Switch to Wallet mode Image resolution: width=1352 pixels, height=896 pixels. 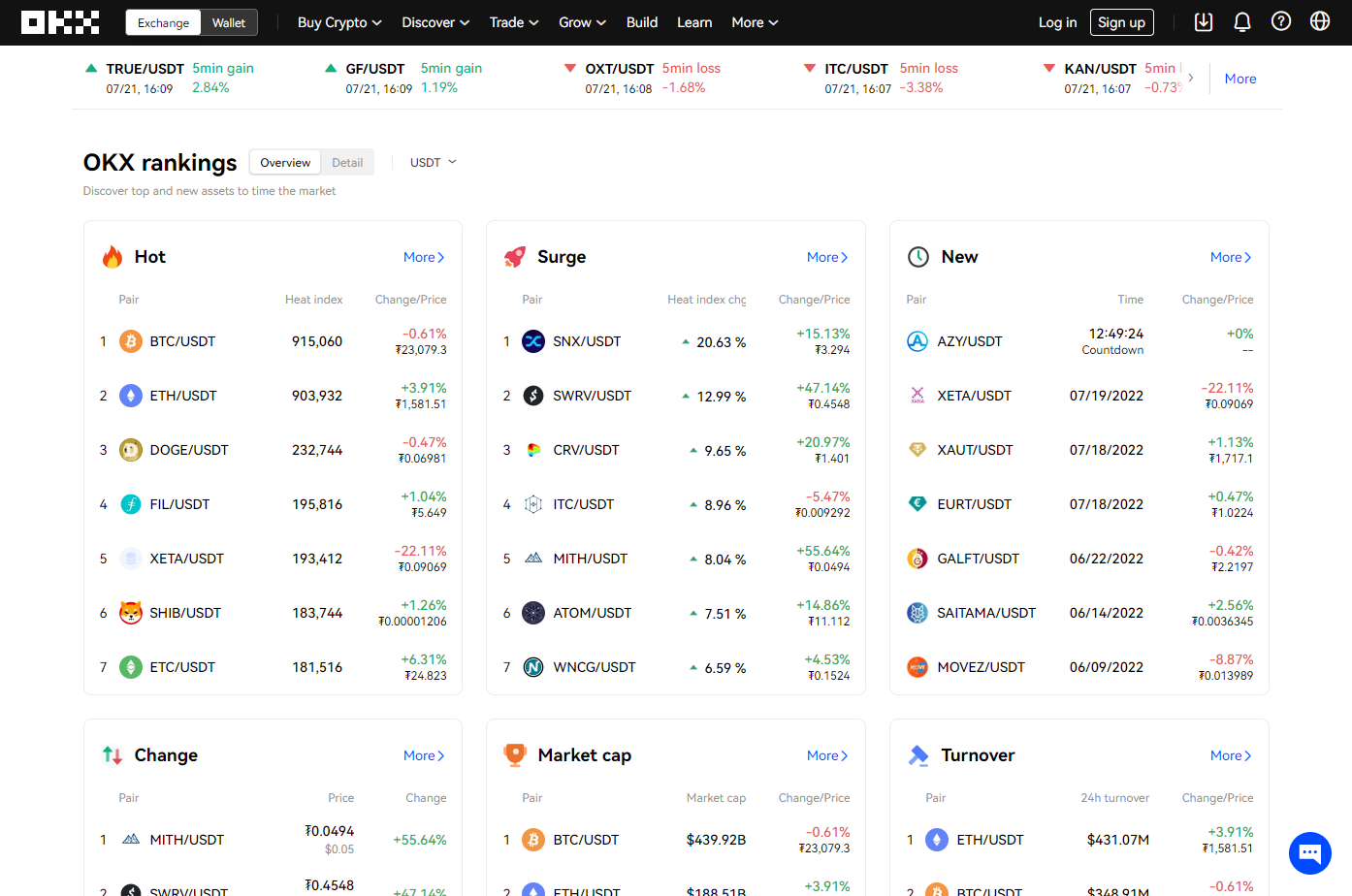tap(229, 22)
